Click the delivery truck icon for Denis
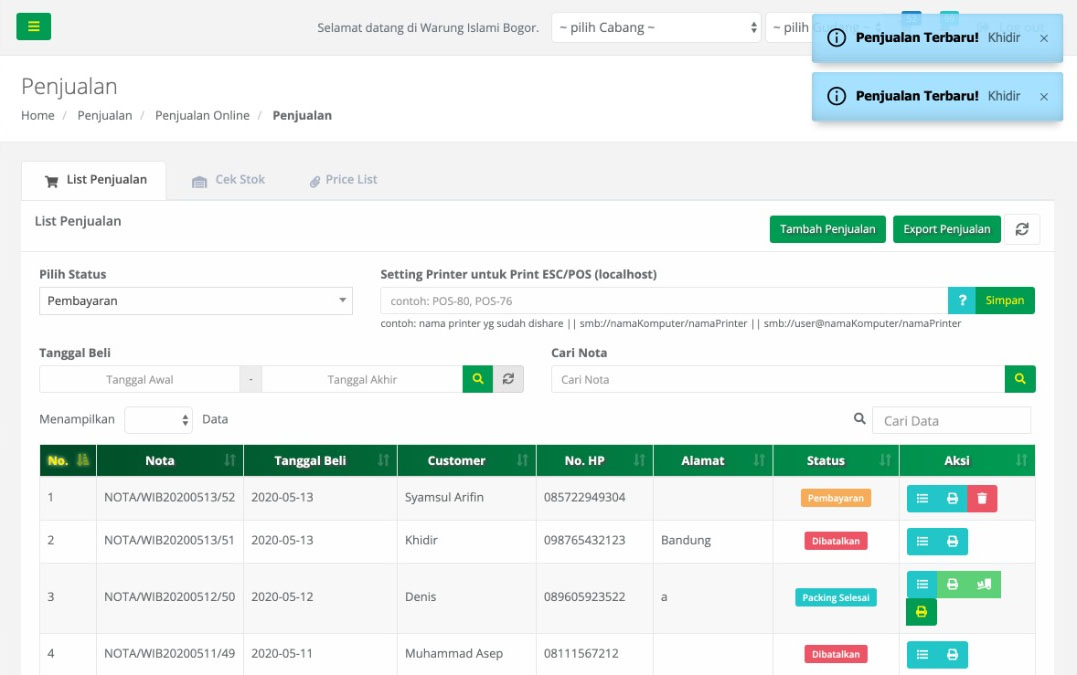The height and width of the screenshot is (675, 1077). tap(983, 584)
